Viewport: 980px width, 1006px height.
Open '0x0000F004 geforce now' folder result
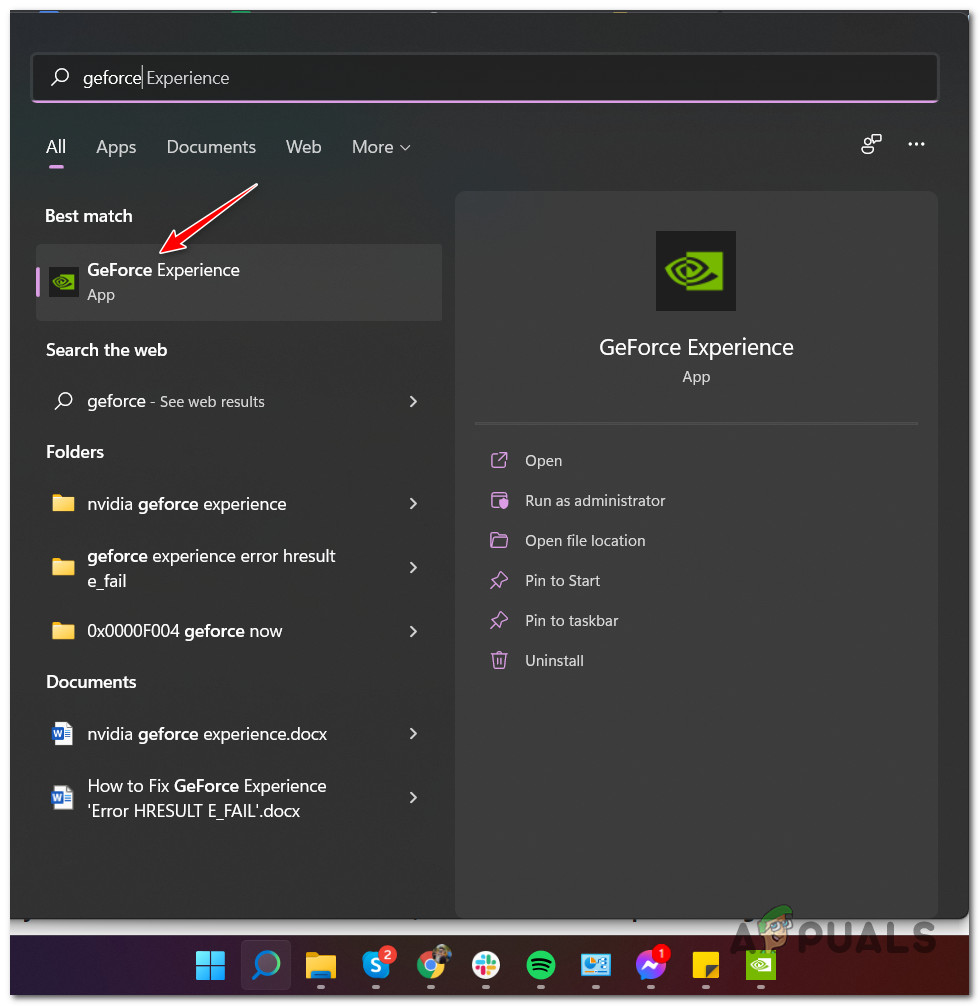239,631
